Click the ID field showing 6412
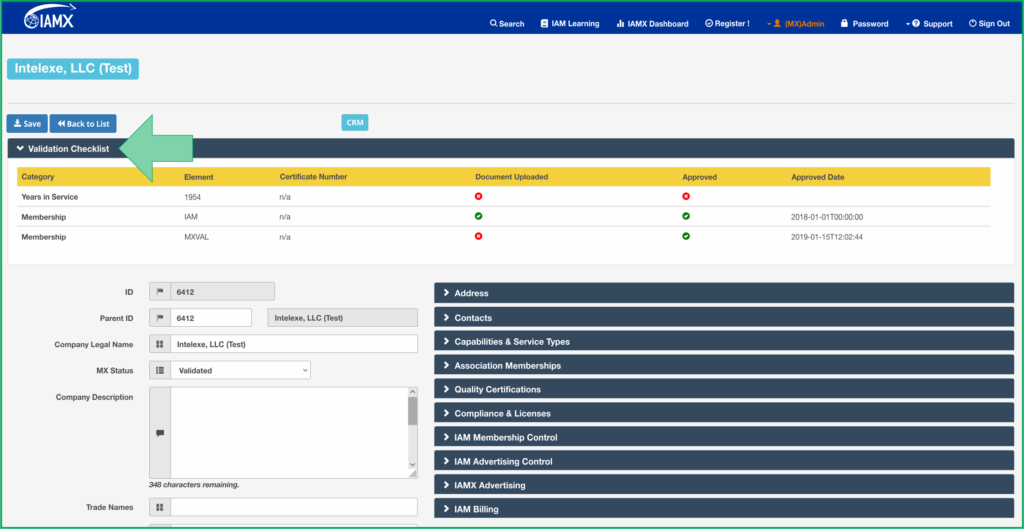The height and width of the screenshot is (529, 1024). tap(223, 291)
